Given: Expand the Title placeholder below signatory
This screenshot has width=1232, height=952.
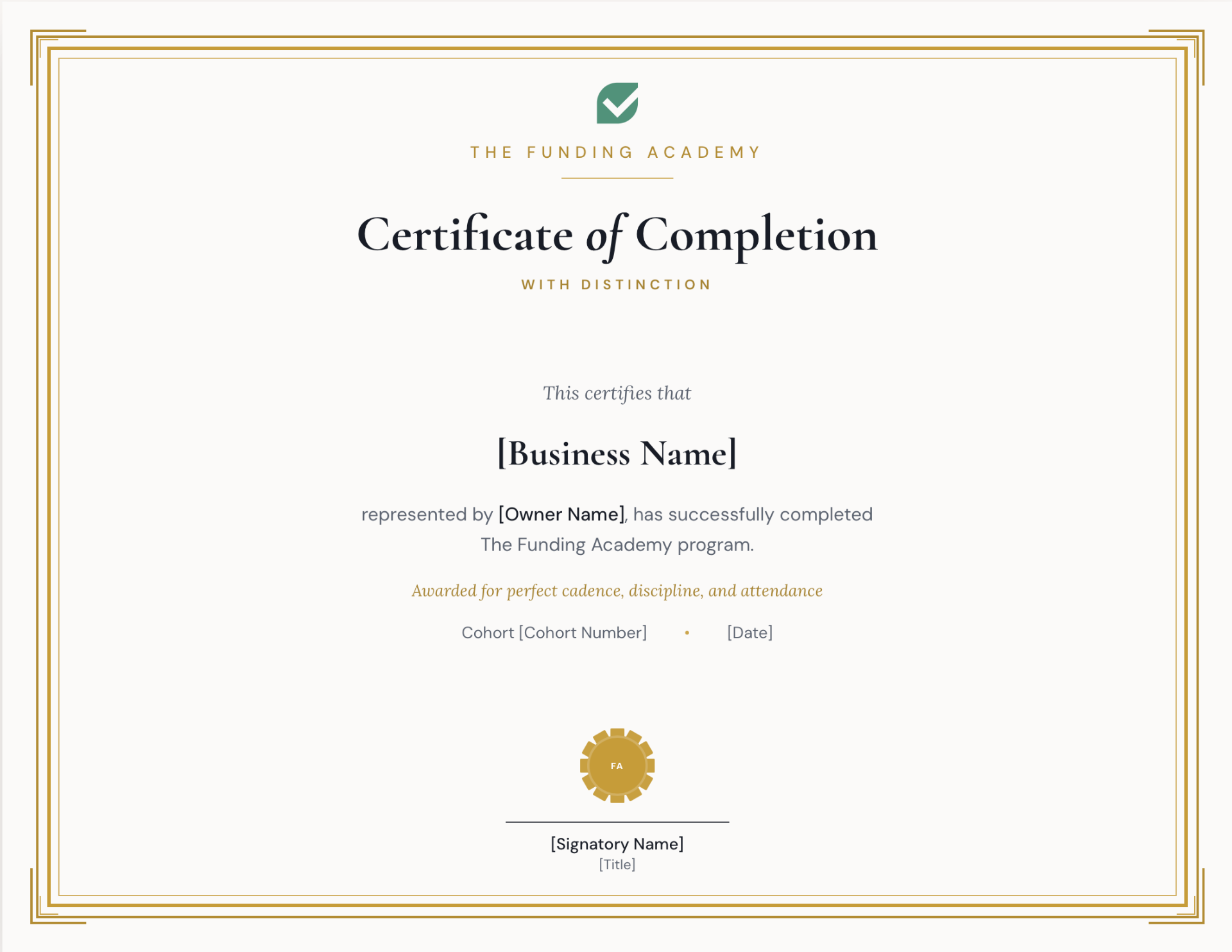Looking at the screenshot, I should (x=617, y=865).
